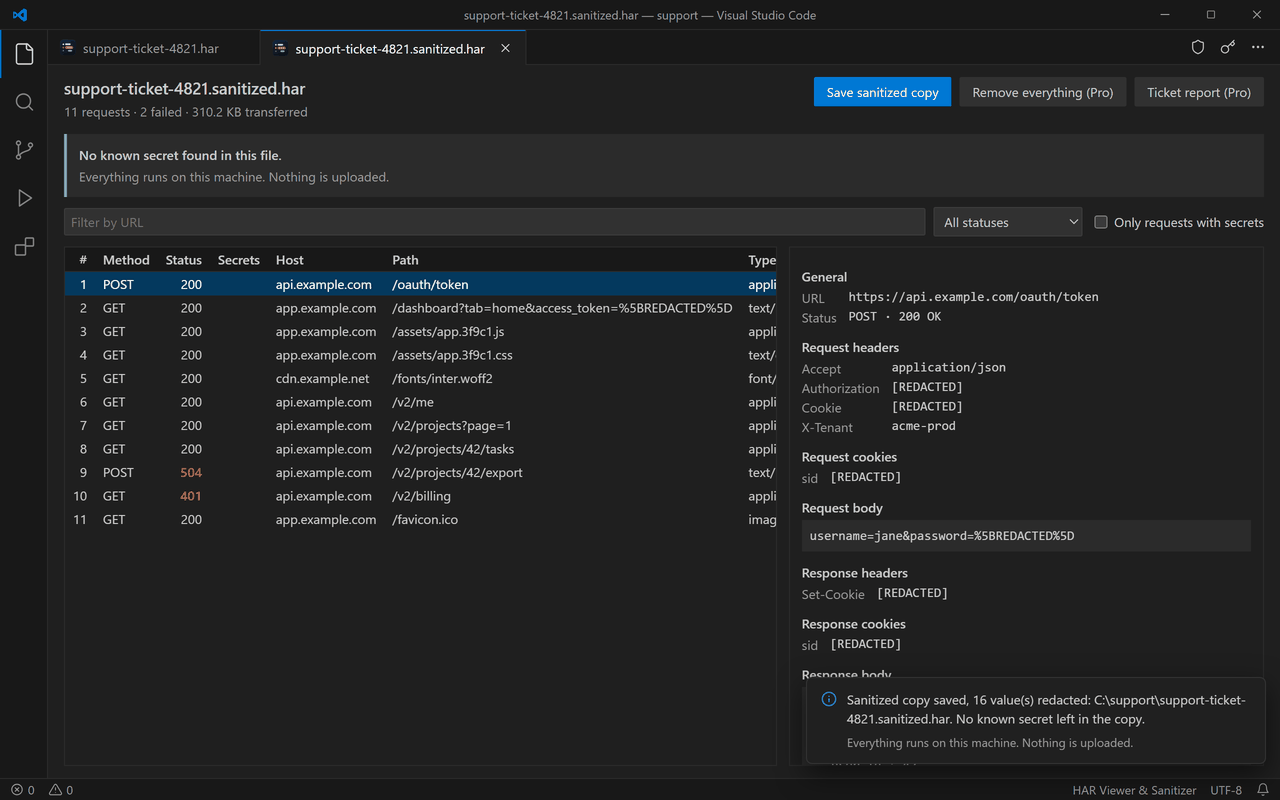Focus the Filter by URL field

coord(494,222)
